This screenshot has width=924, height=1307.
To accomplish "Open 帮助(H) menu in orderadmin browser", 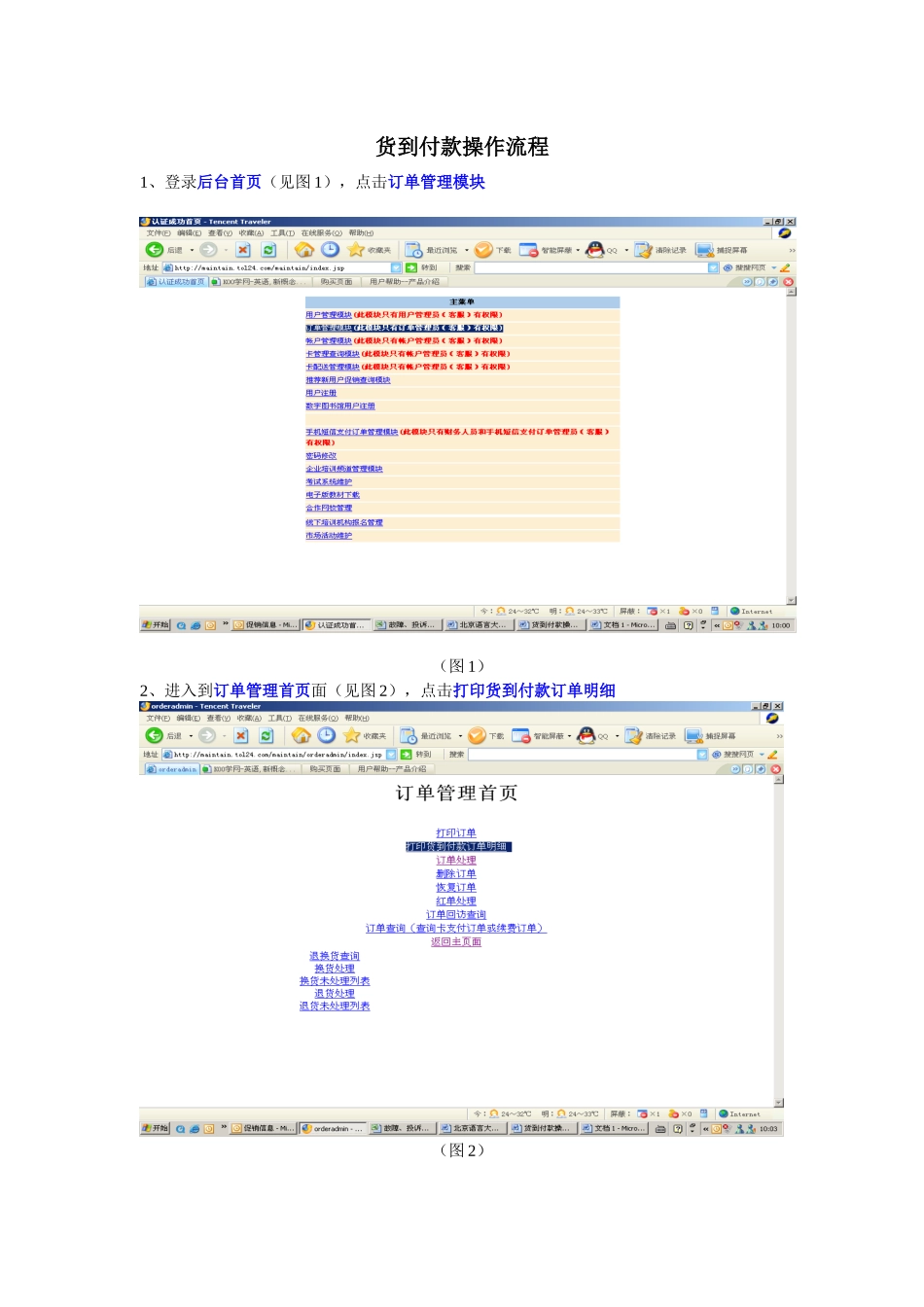I will tap(357, 719).
